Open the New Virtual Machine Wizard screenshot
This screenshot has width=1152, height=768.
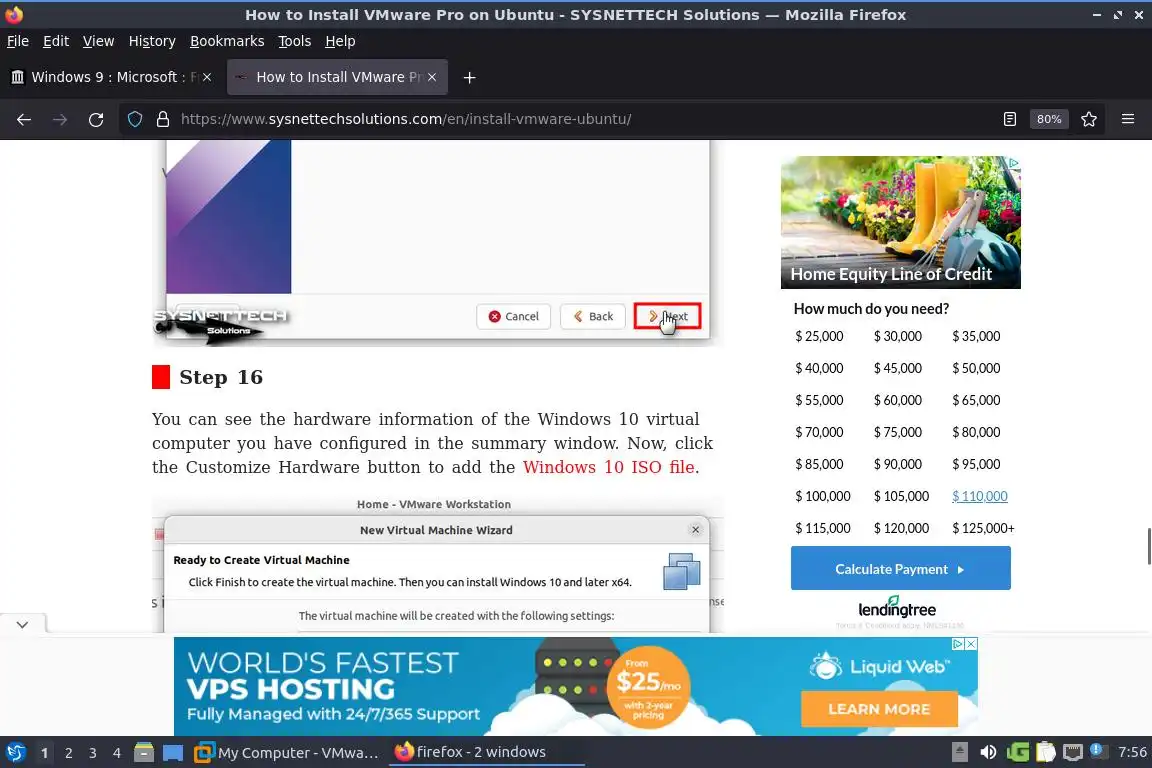[438, 564]
